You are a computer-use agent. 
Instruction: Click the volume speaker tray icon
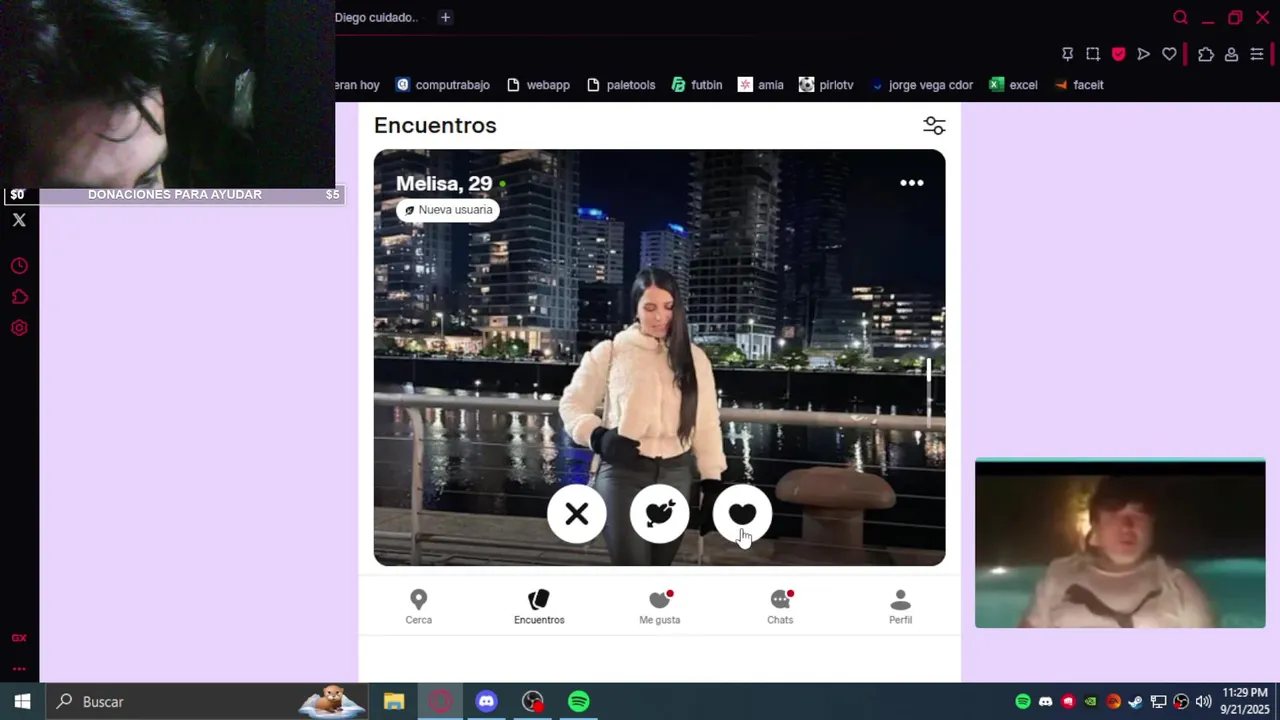(x=1203, y=702)
